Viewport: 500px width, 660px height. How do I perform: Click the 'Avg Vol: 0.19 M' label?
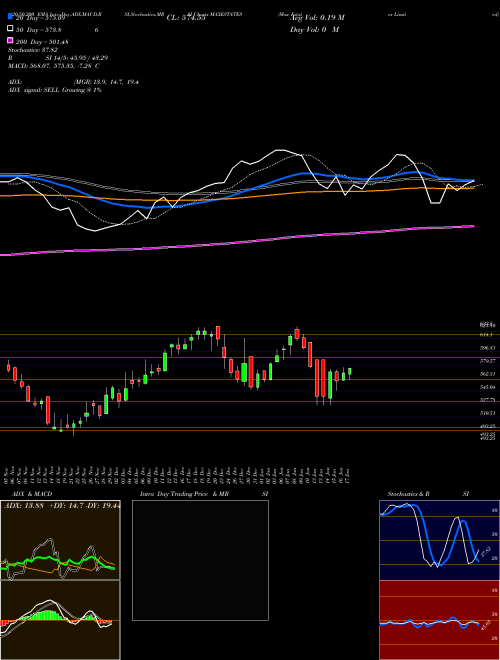318,18
